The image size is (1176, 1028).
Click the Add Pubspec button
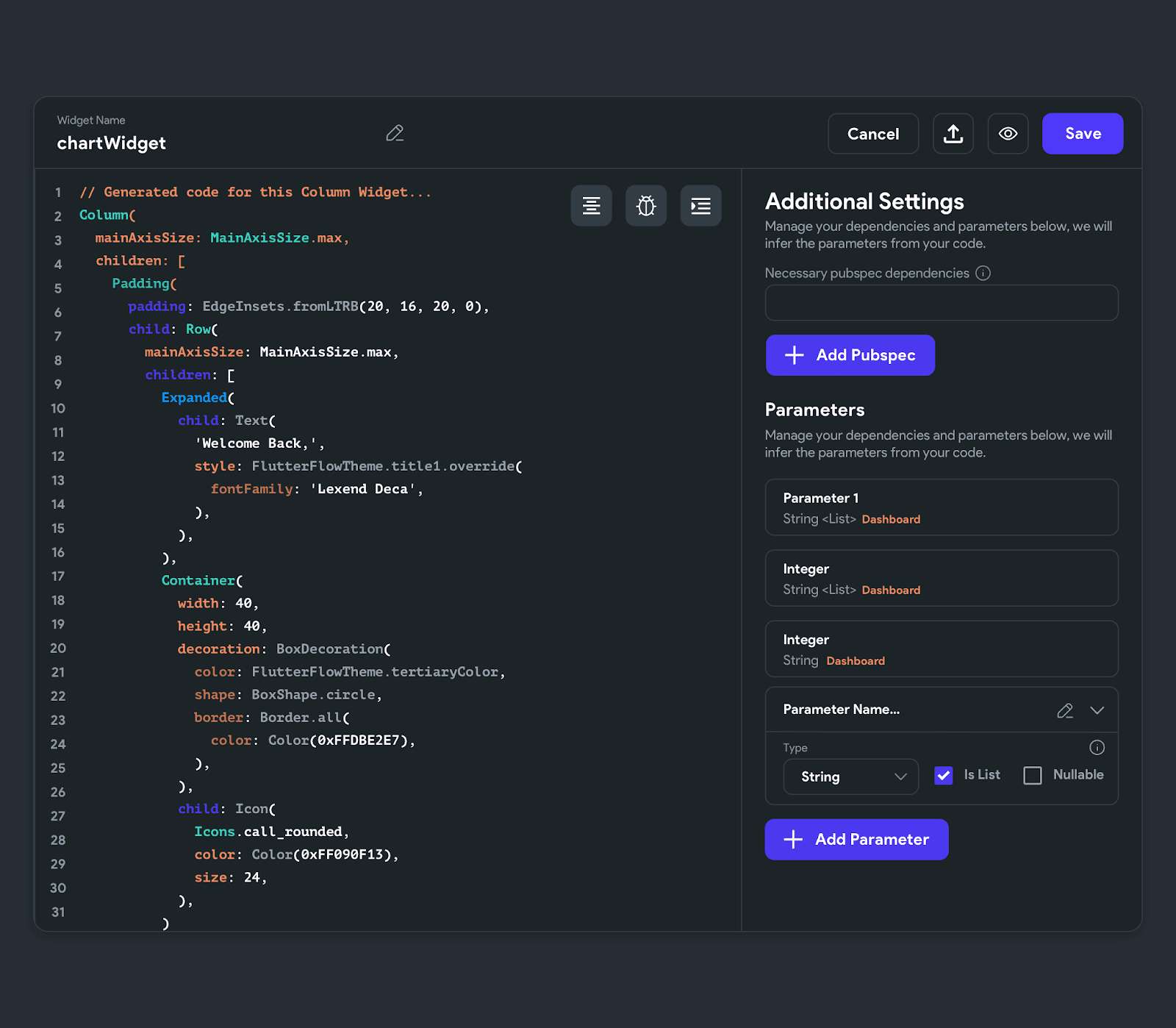click(x=850, y=355)
